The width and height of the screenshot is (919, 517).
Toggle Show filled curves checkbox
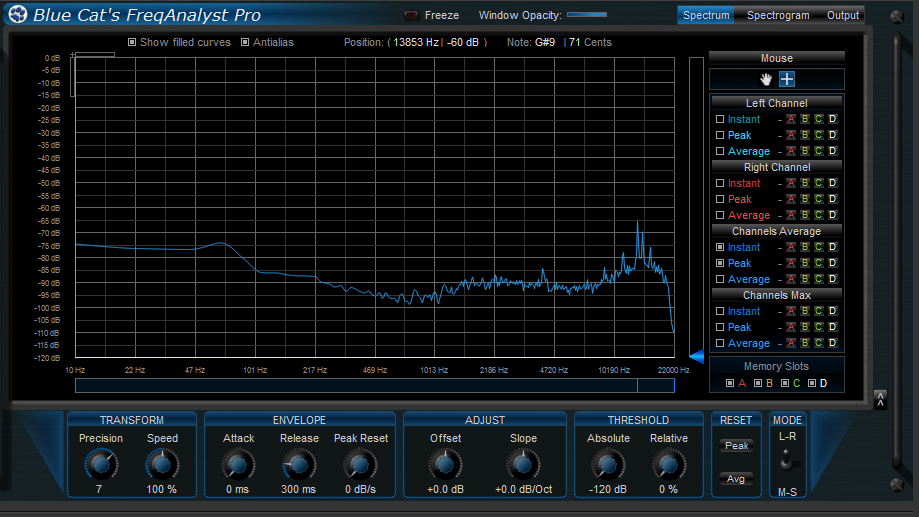tap(132, 42)
